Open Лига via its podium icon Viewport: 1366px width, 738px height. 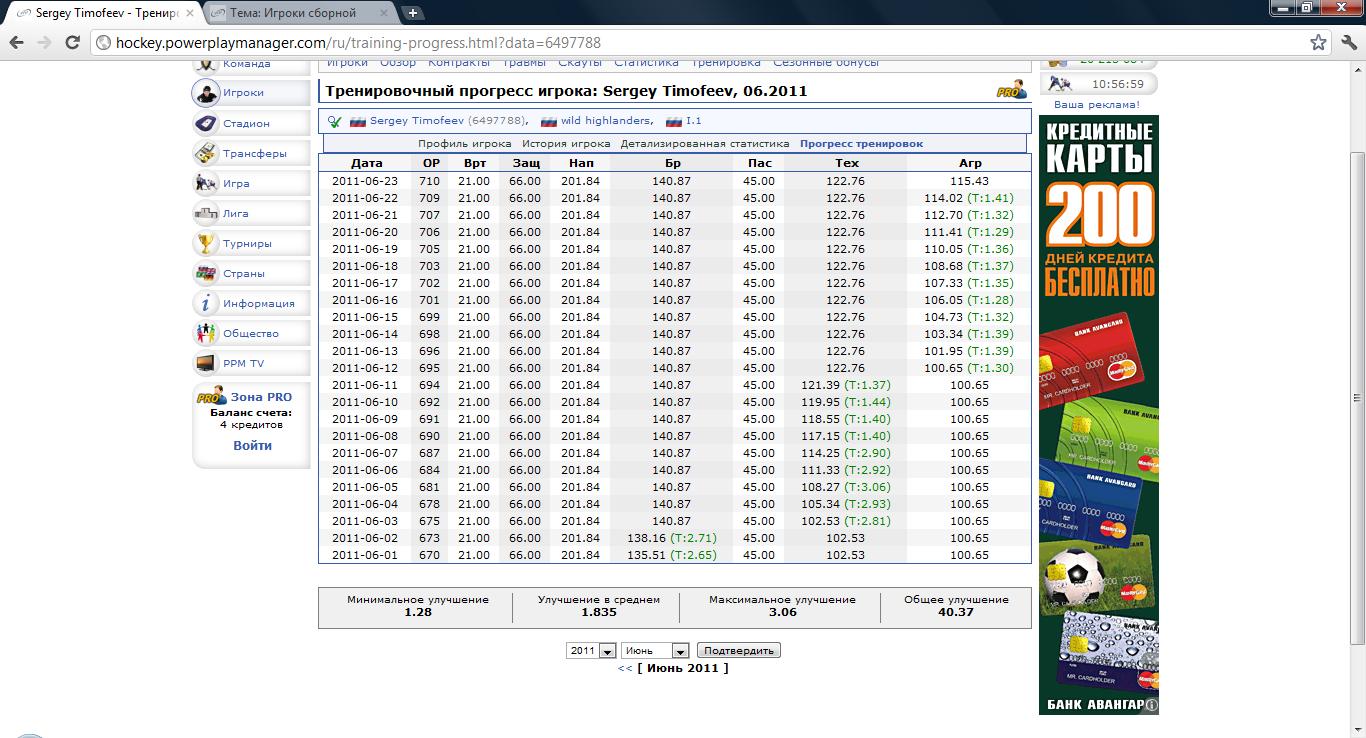click(205, 213)
